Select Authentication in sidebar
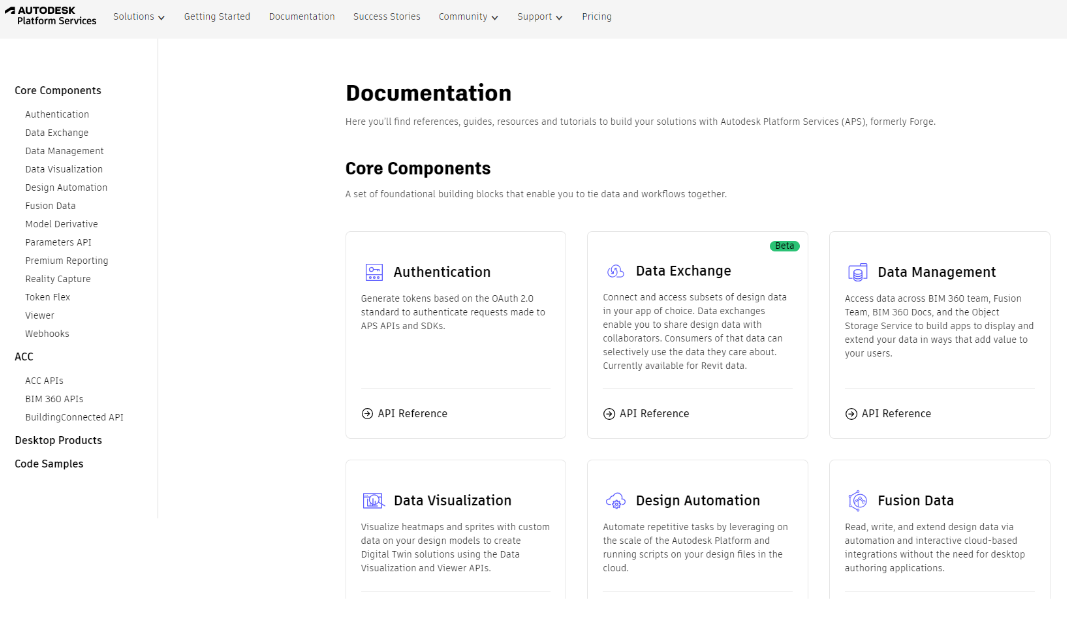1067x621 pixels. (57, 114)
